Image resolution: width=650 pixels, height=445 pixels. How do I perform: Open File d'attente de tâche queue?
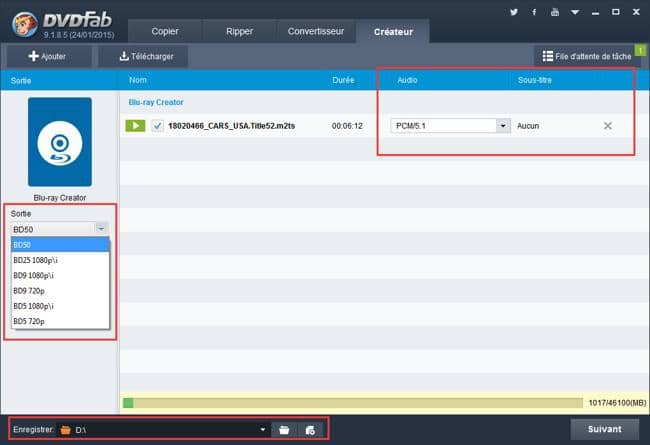587,56
